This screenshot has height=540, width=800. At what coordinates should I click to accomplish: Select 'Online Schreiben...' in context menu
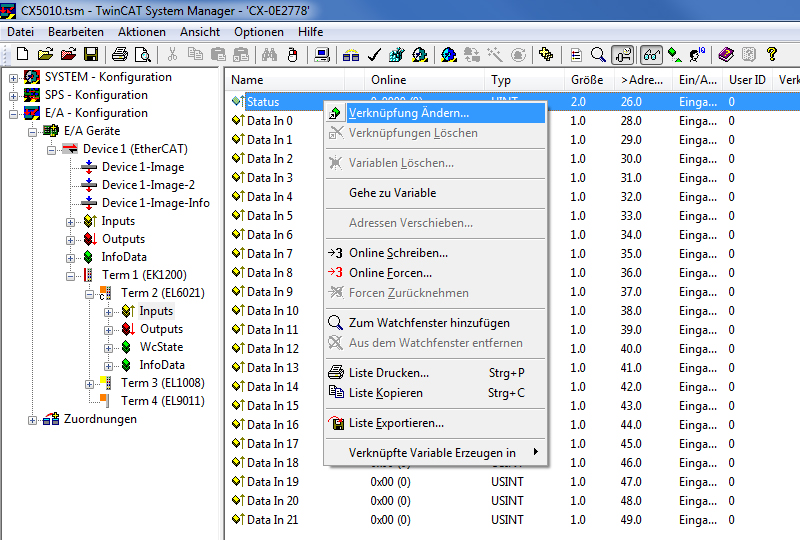pos(397,253)
